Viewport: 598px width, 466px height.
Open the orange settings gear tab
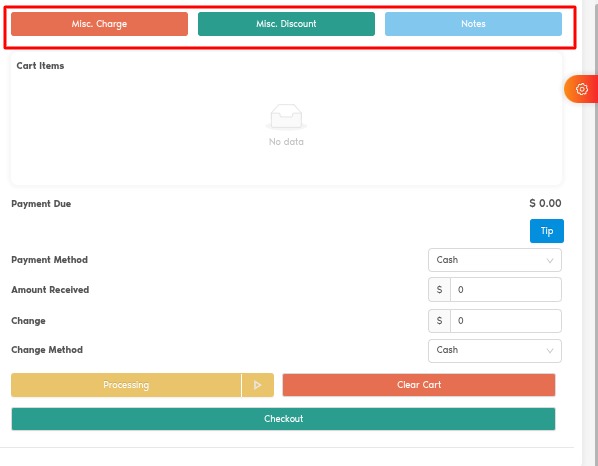click(x=581, y=89)
